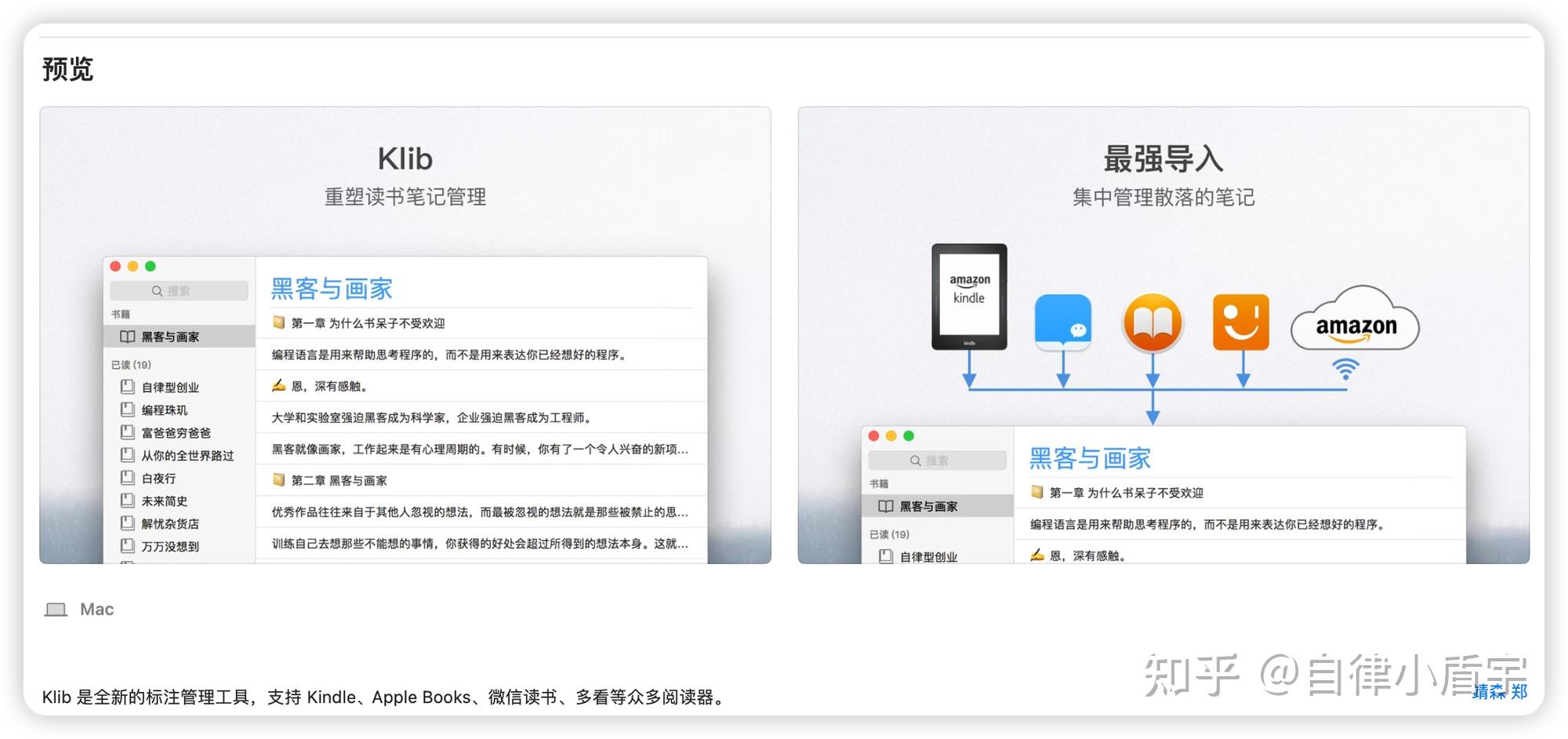Click the Amazon Kindle device icon
The width and height of the screenshot is (1568, 739).
(969, 297)
